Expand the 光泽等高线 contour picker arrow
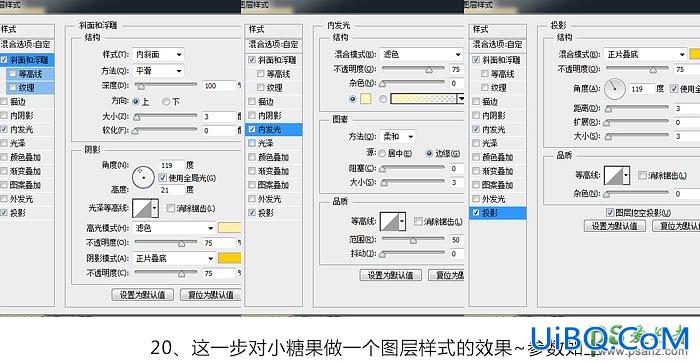Viewport: 700px width, 363px height. (155, 208)
